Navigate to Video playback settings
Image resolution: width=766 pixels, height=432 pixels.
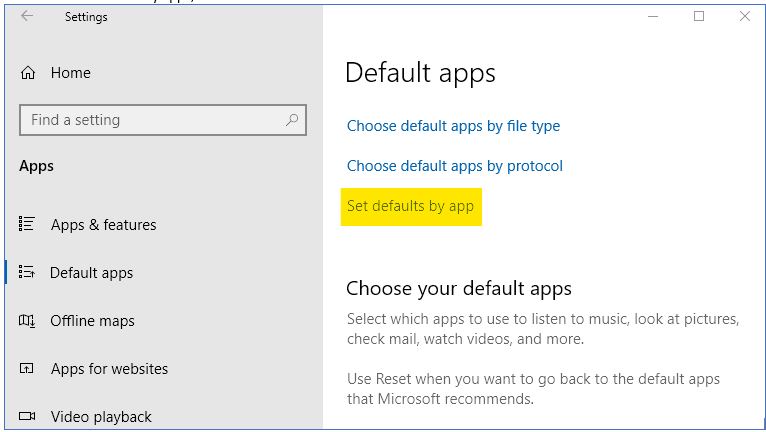pos(101,417)
